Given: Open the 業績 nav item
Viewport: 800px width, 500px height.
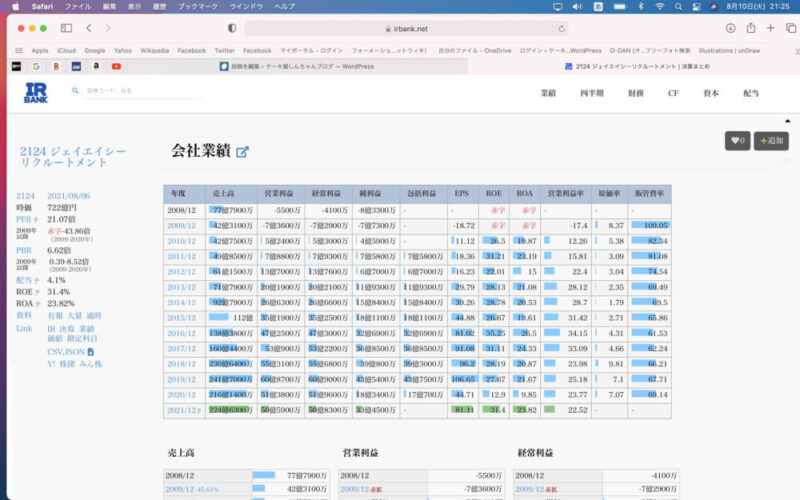Looking at the screenshot, I should pyautogui.click(x=548, y=93).
